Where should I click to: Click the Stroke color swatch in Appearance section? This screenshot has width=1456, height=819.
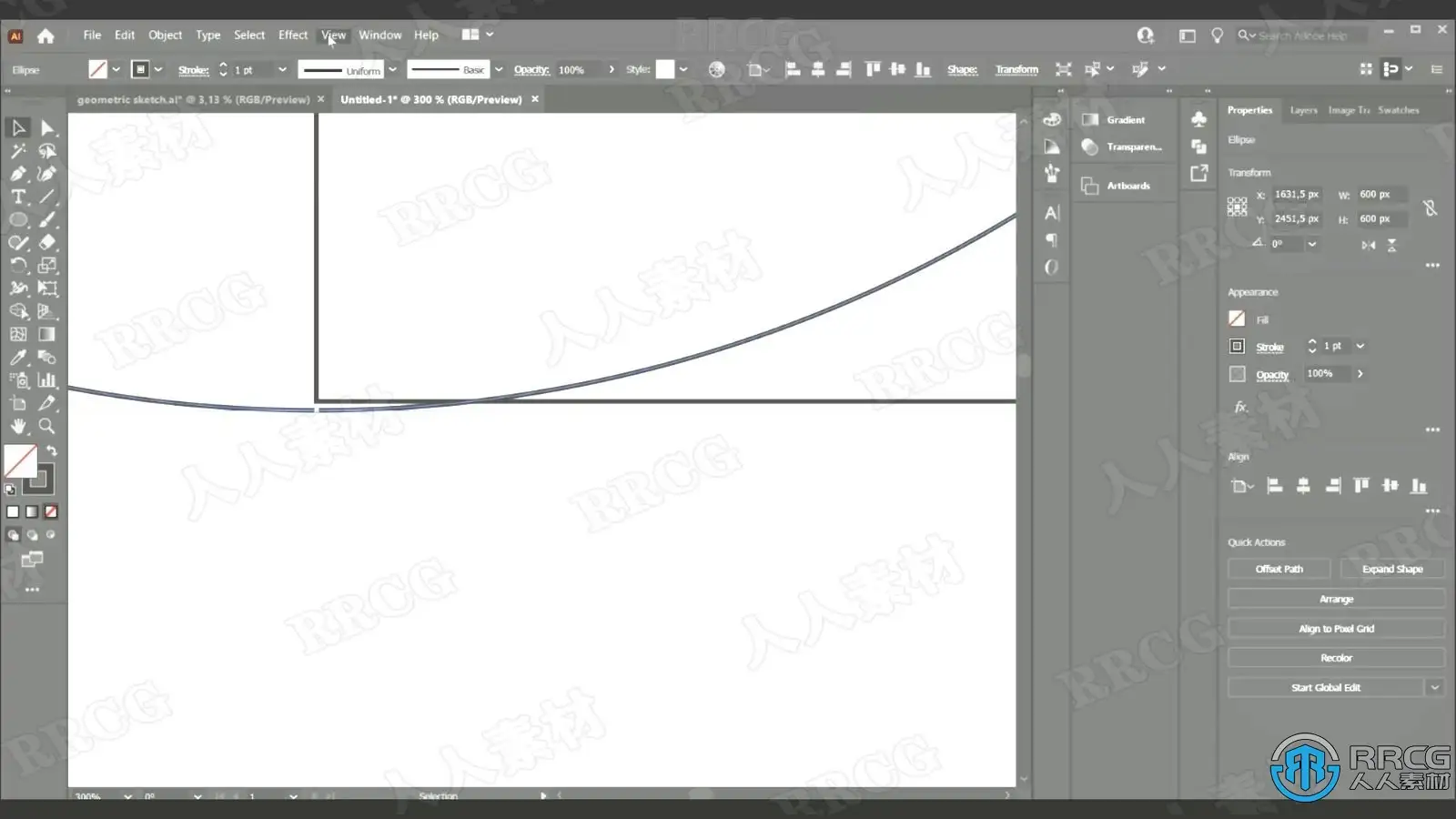pyautogui.click(x=1237, y=346)
